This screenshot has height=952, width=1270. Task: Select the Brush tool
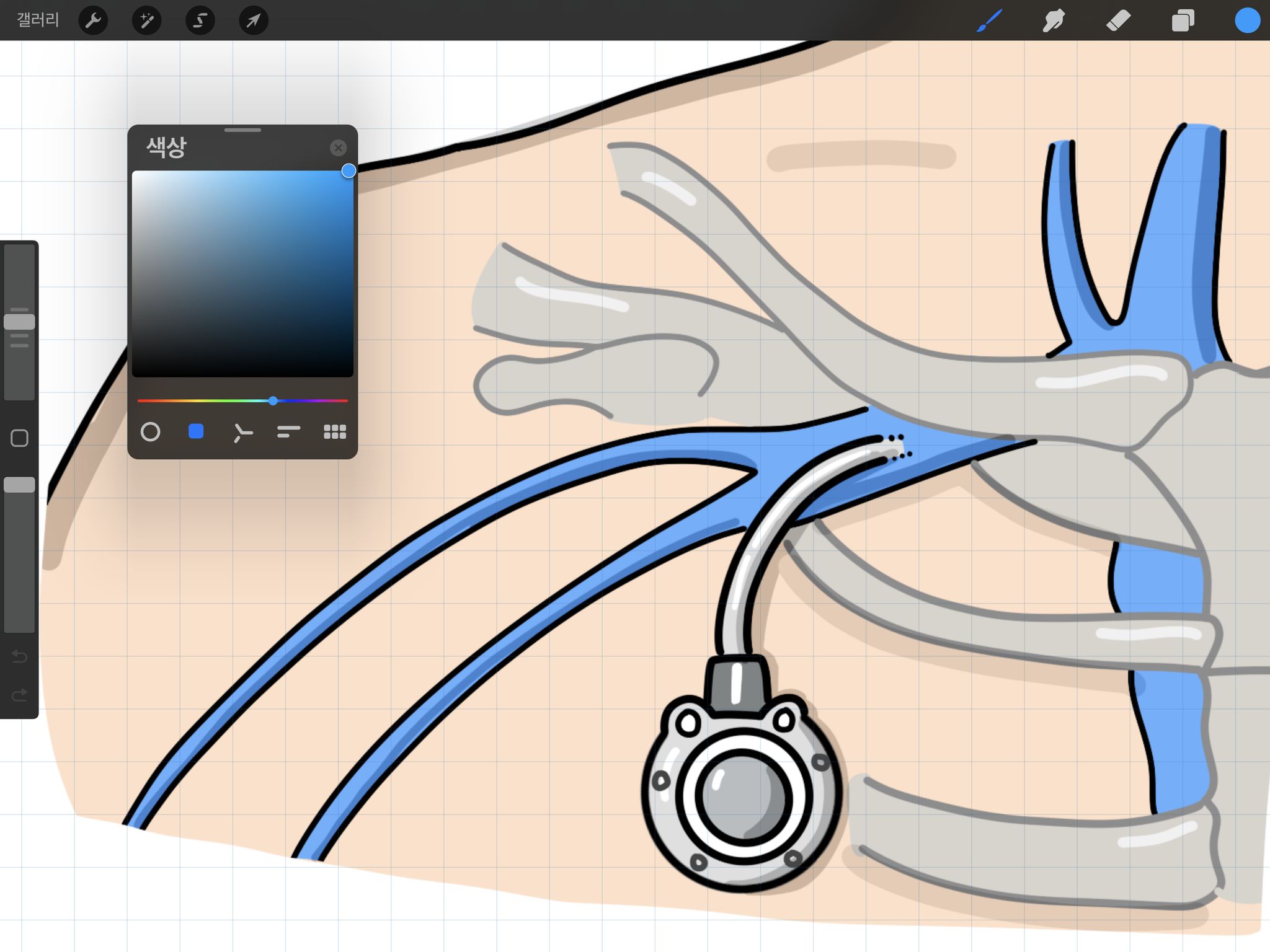(x=990, y=20)
